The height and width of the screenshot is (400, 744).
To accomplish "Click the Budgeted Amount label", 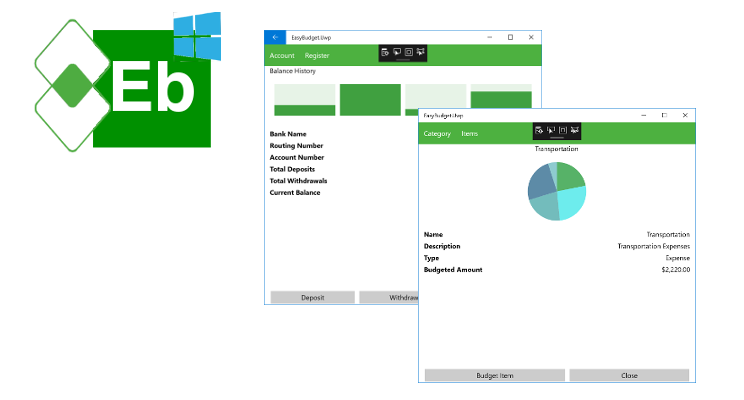I will [x=453, y=270].
